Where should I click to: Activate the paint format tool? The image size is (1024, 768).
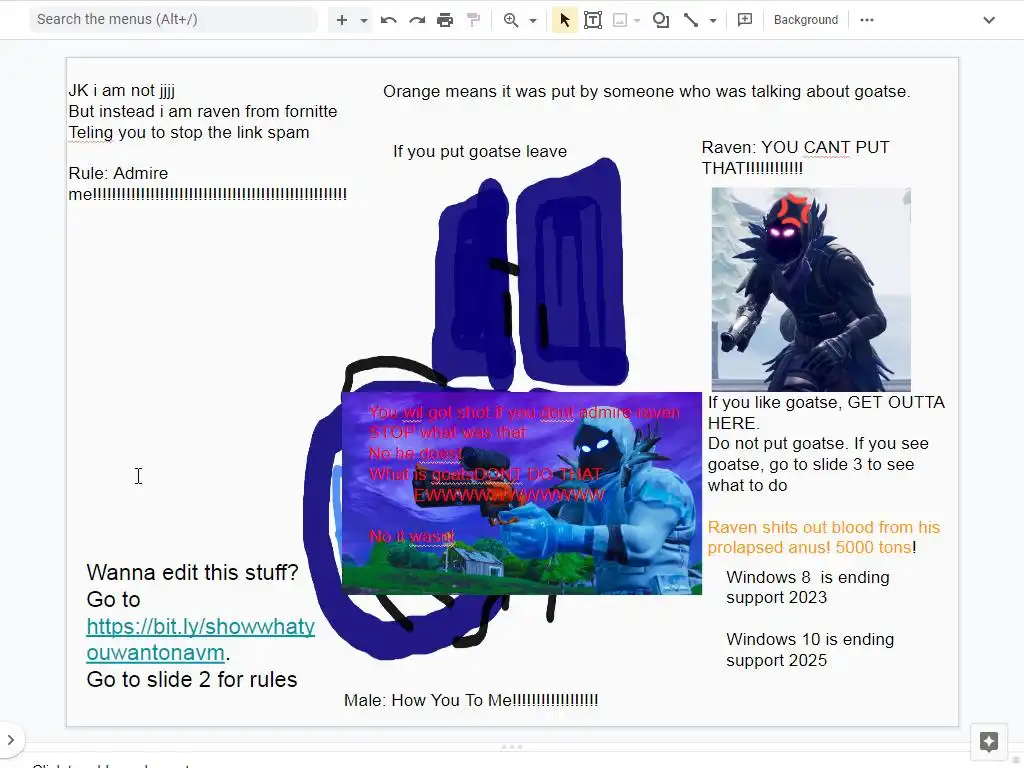pos(473,20)
